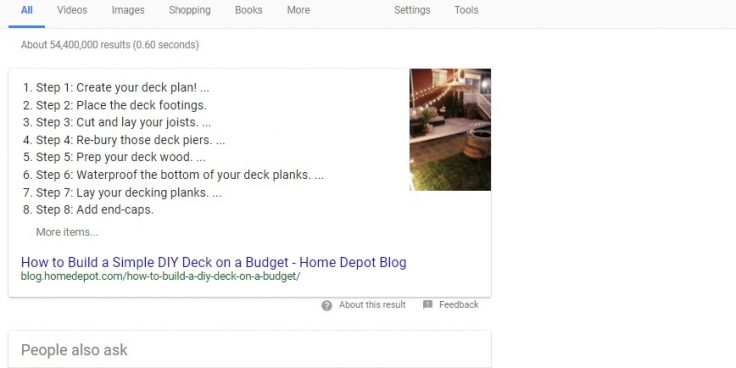Click the Feedback flag icon
736x368 pixels.
coord(427,305)
